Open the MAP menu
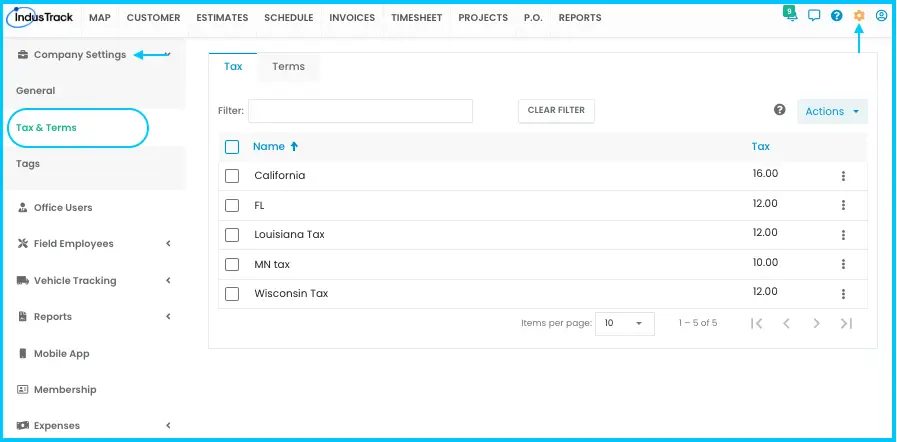Image resolution: width=897 pixels, height=442 pixels. (x=100, y=18)
